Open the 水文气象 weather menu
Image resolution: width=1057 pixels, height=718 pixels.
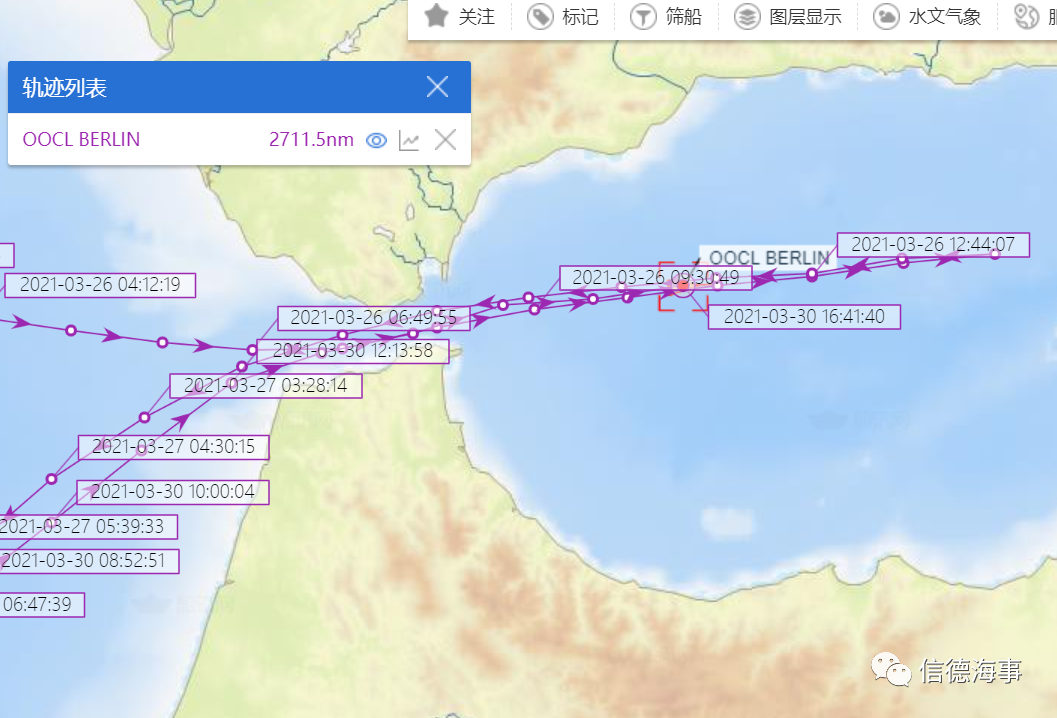click(x=886, y=16)
